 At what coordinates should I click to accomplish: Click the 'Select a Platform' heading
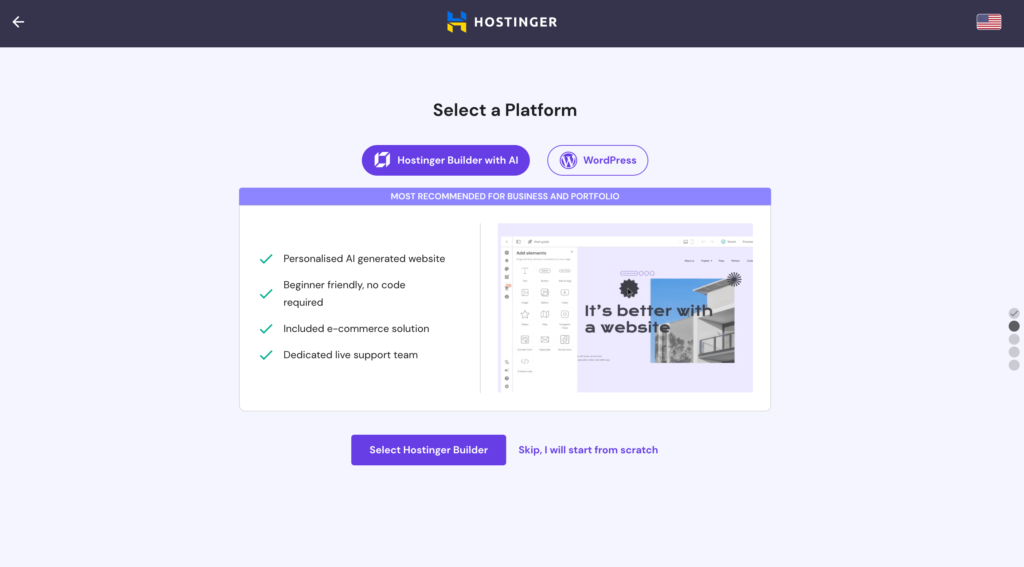pos(505,110)
